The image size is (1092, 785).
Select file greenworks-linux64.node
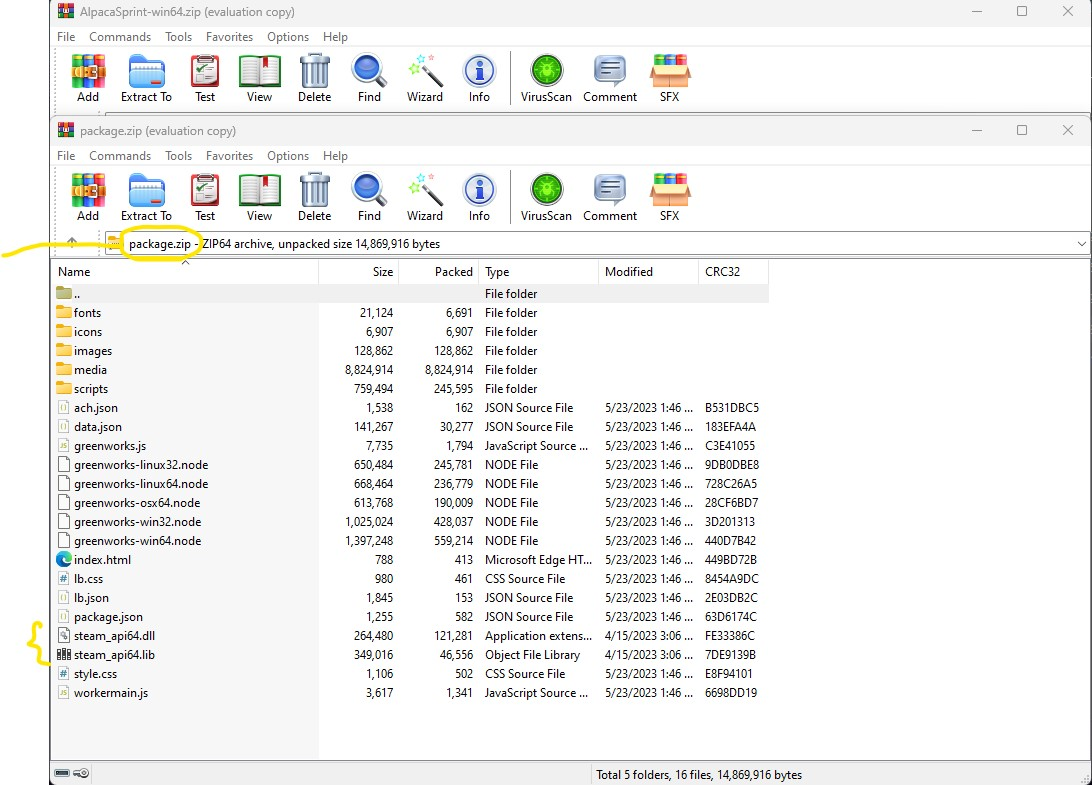tap(411, 483)
